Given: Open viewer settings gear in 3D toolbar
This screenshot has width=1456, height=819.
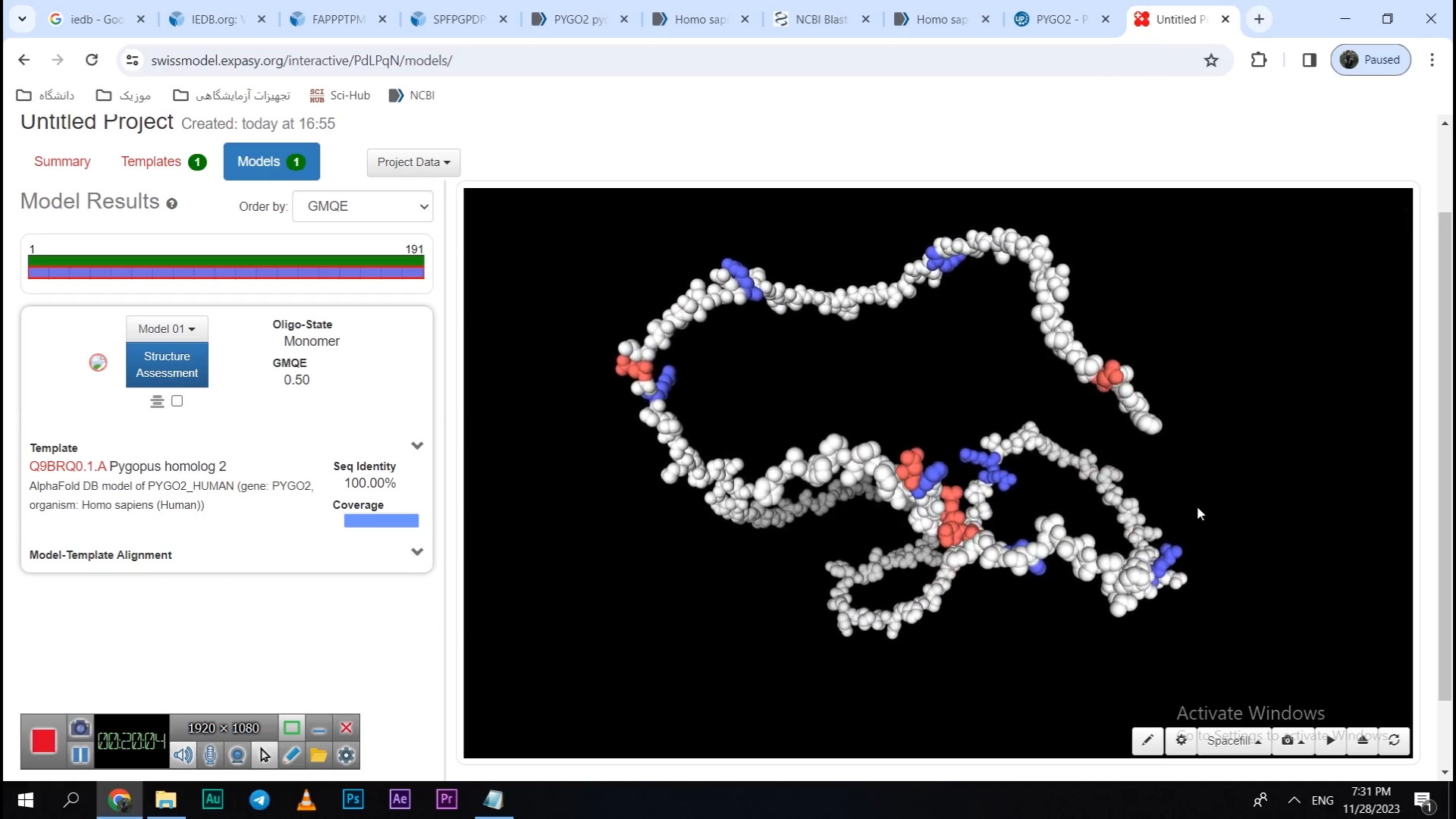Looking at the screenshot, I should [x=1181, y=740].
